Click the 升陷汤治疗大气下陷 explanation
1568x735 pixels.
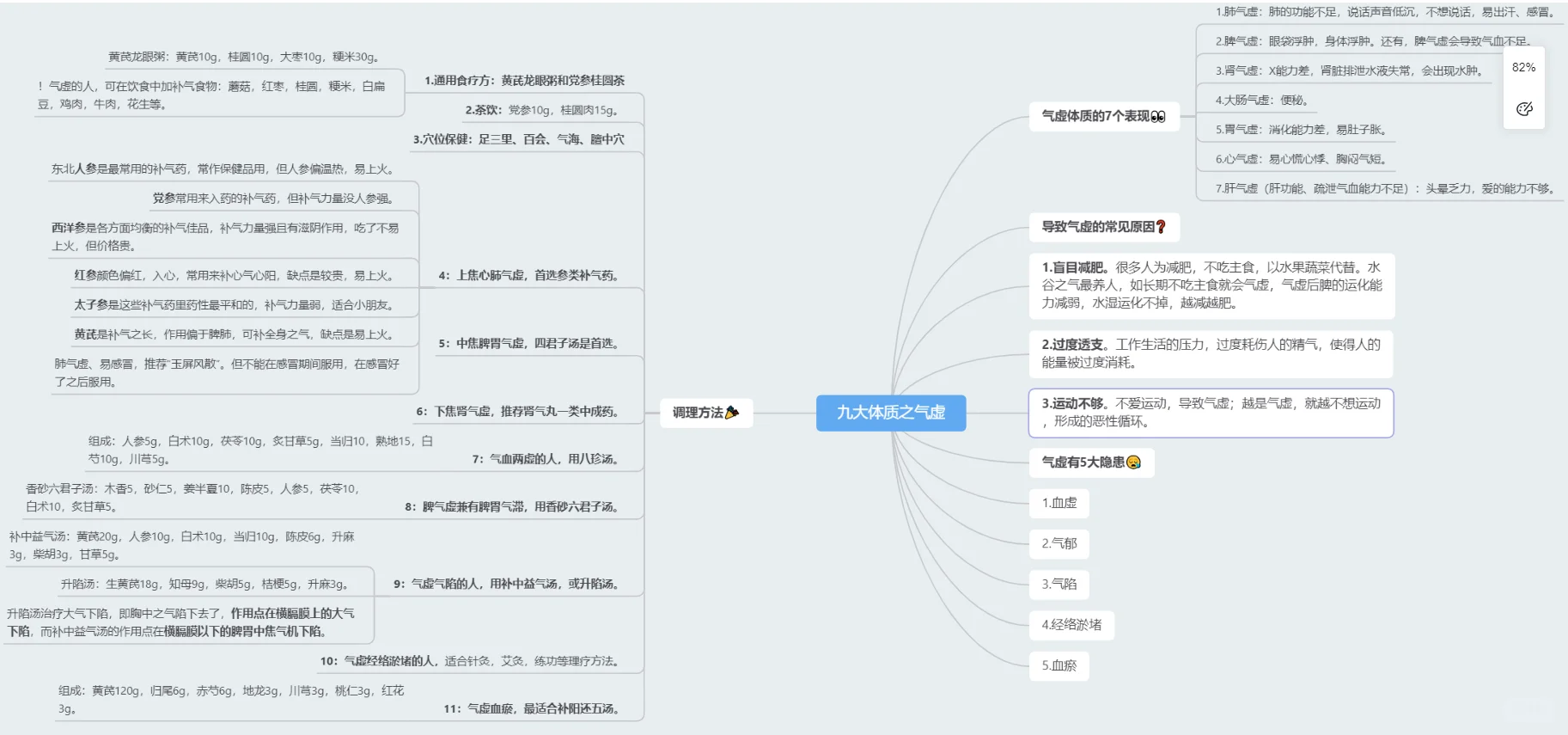(180, 622)
